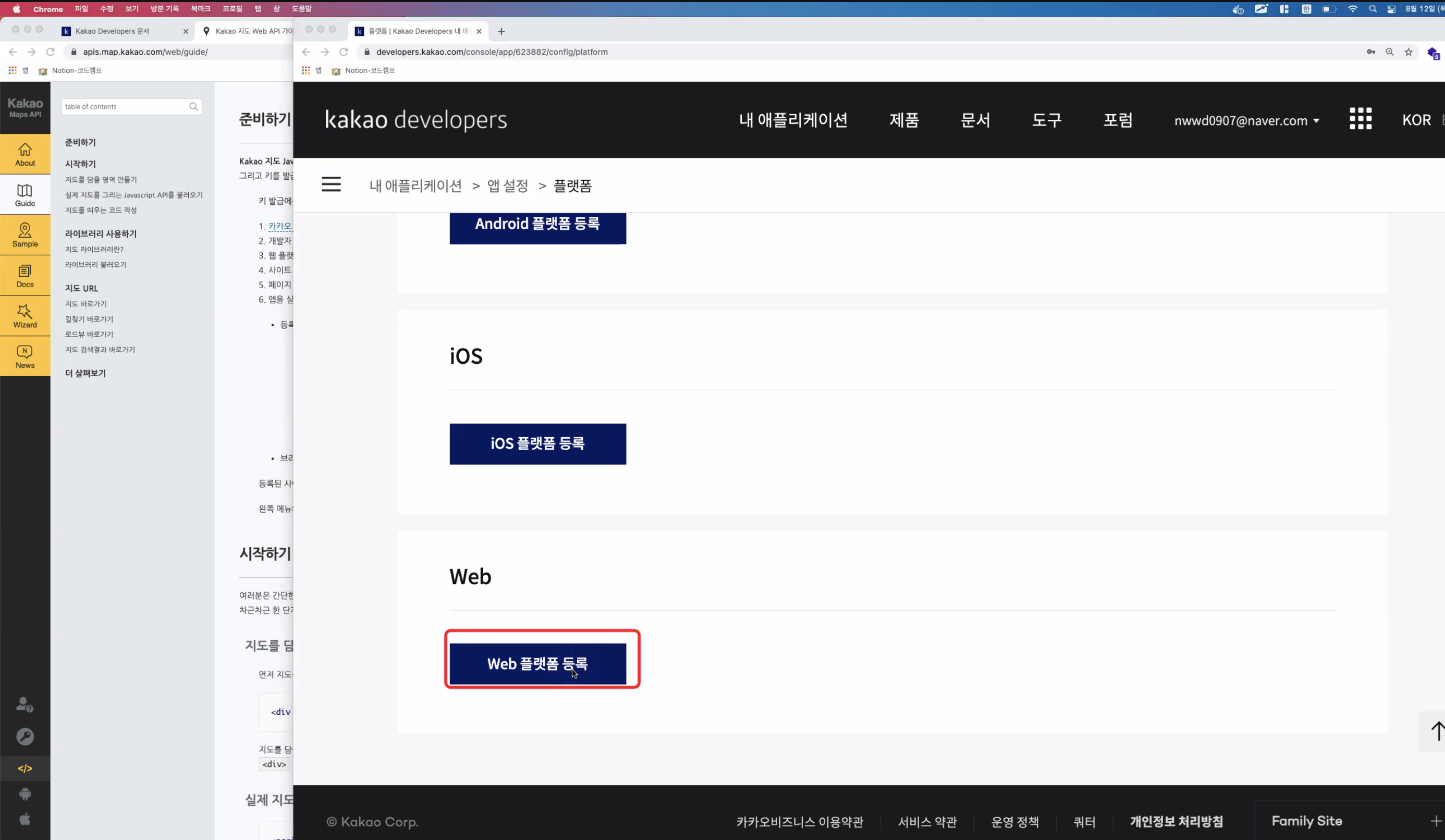
Task: Click the Web 플랫폼 등록 button
Action: (537, 663)
